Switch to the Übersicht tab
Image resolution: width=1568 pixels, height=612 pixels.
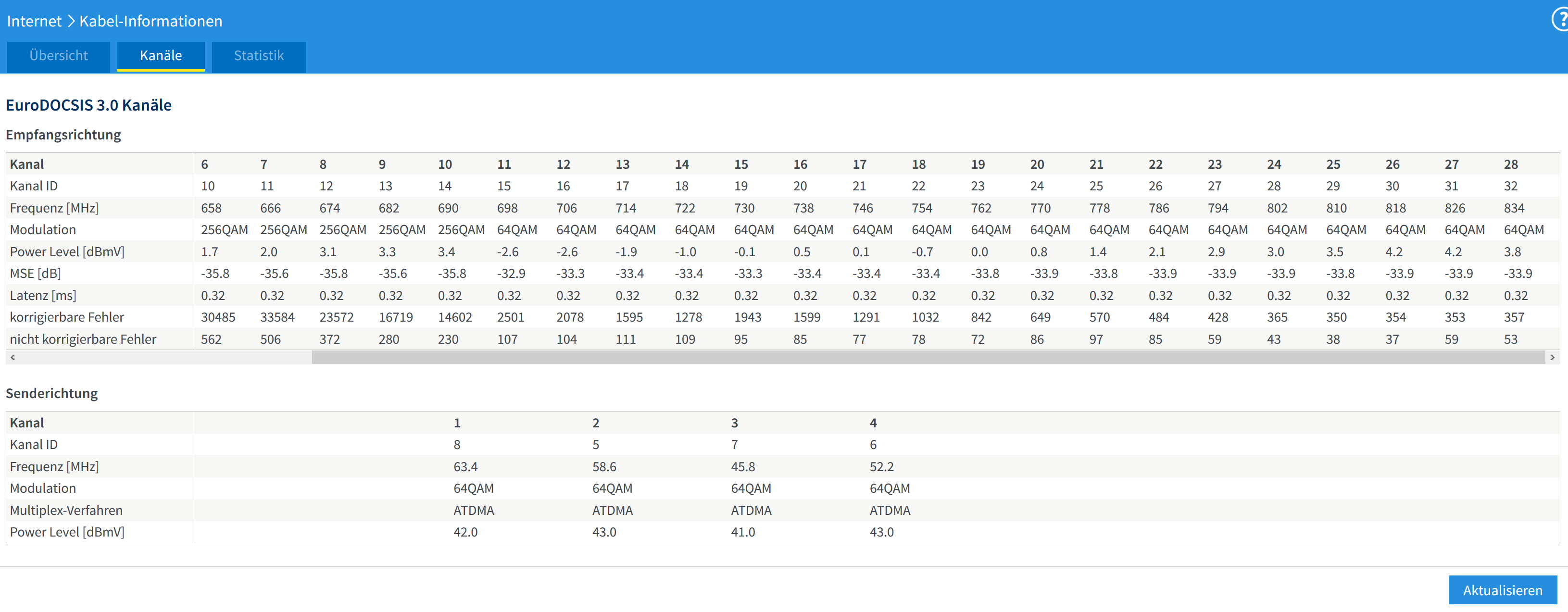tap(59, 56)
